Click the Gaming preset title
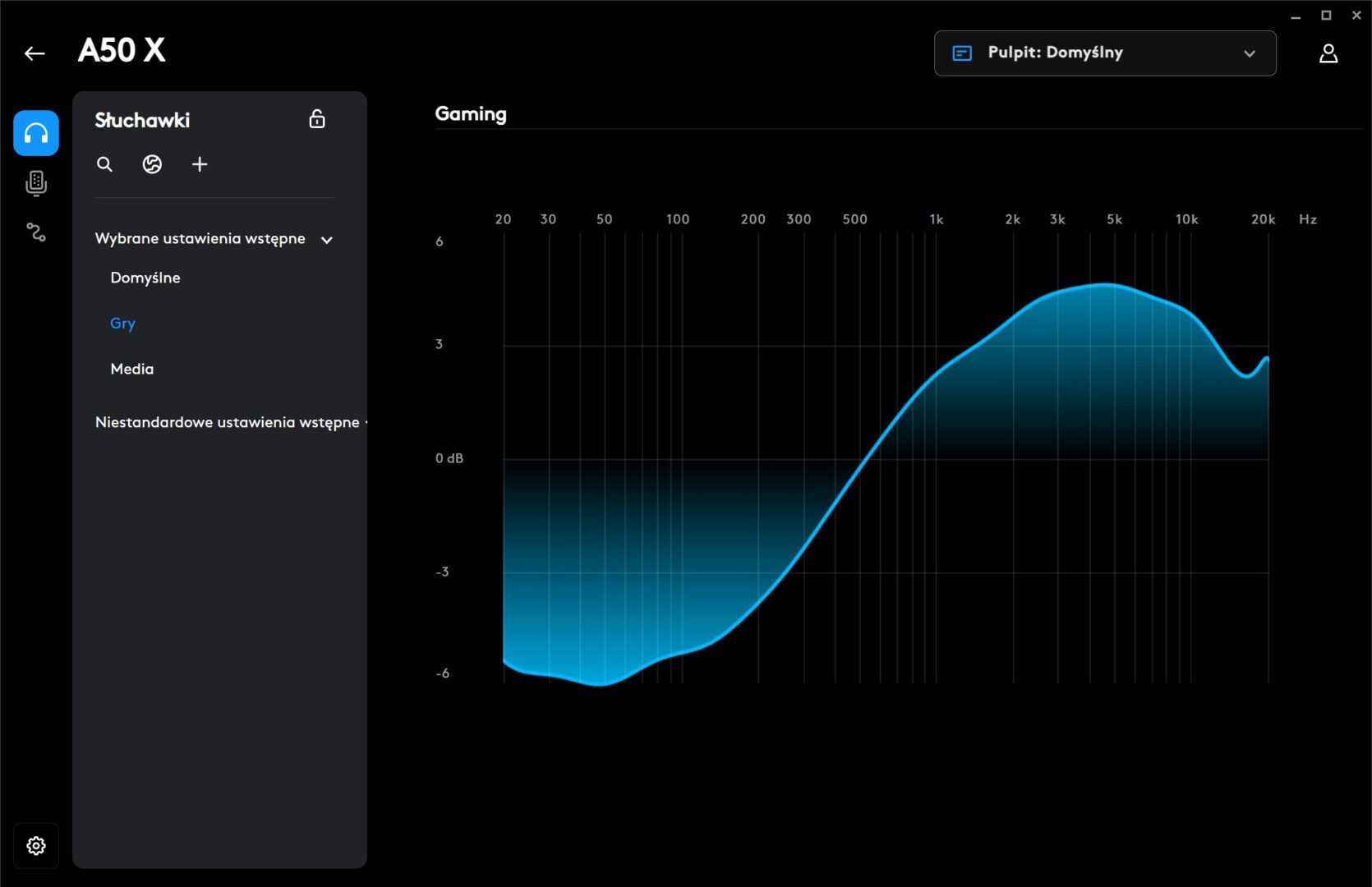The image size is (1372, 887). click(x=471, y=114)
